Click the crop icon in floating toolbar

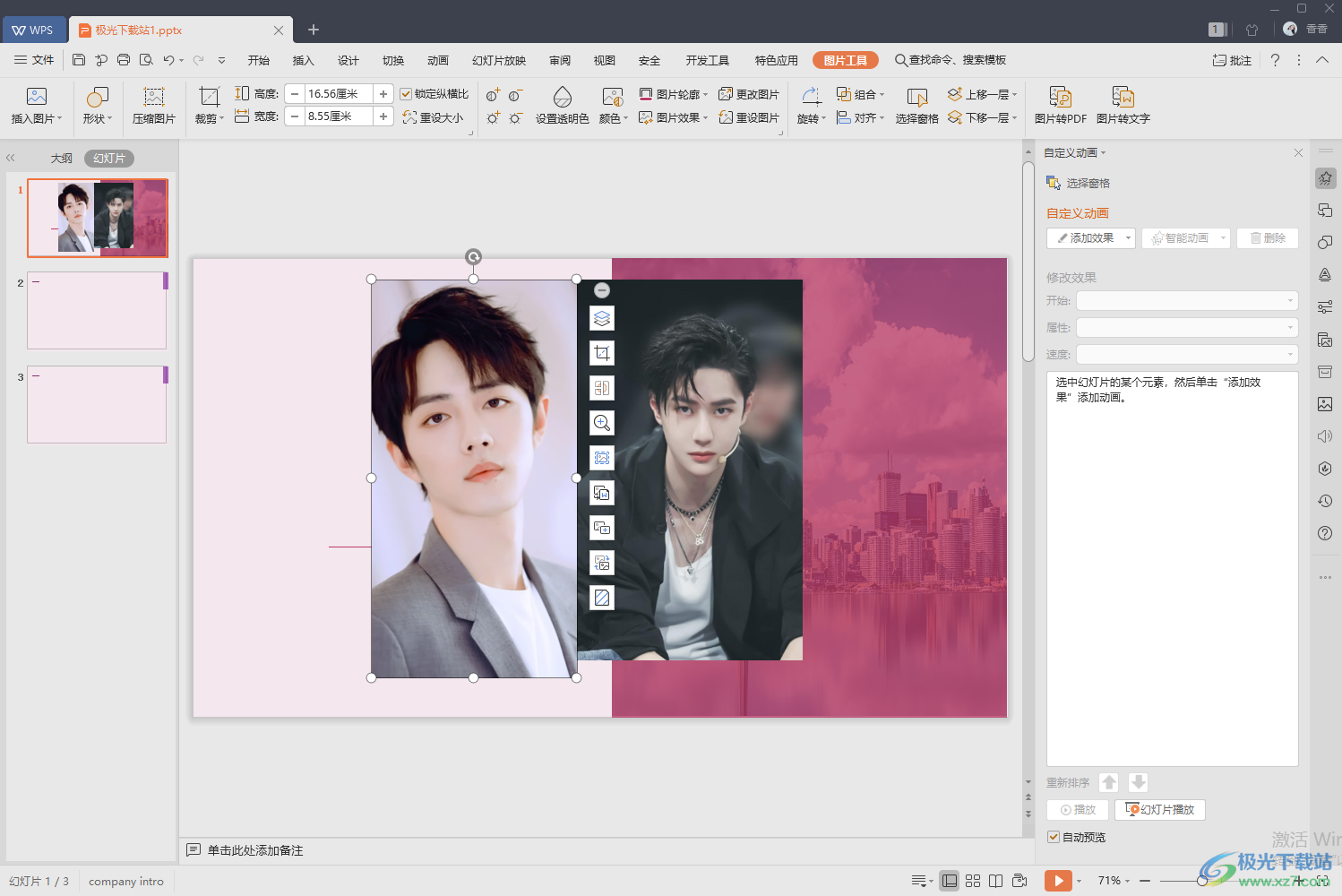pyautogui.click(x=602, y=353)
